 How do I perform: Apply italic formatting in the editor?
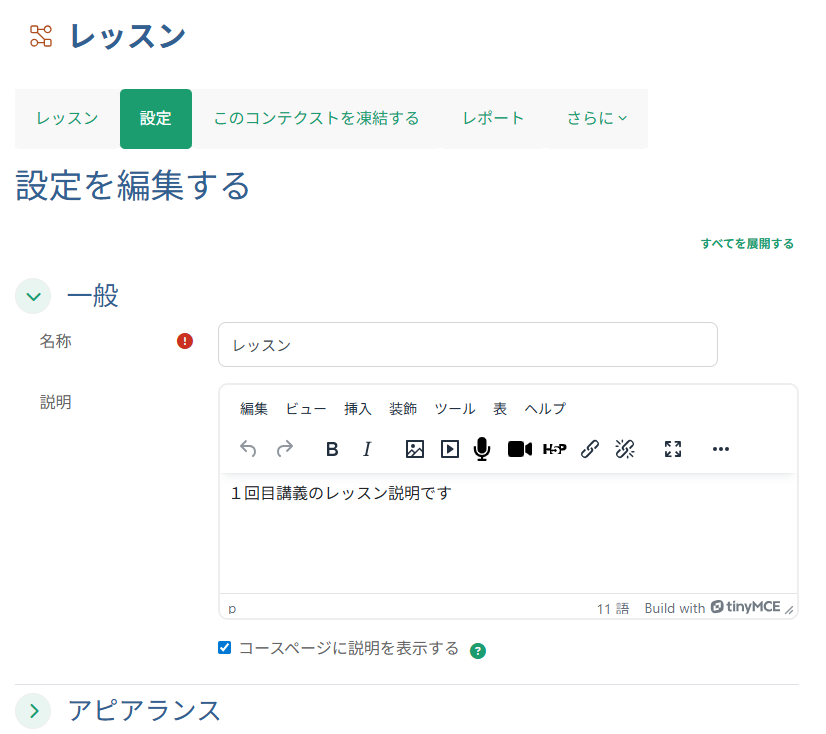click(x=367, y=449)
